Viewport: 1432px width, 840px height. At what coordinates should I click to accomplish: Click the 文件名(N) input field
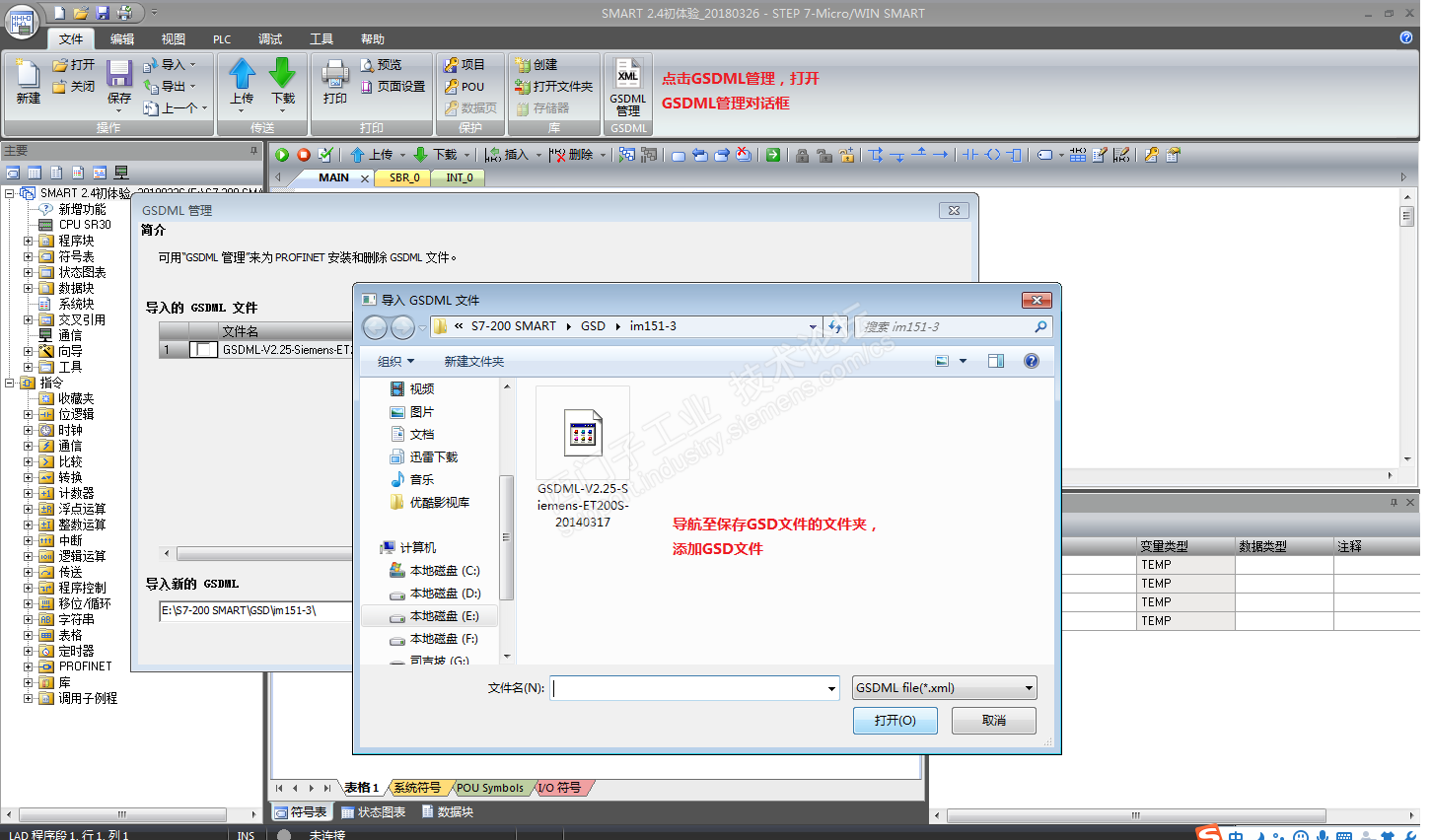tap(695, 688)
